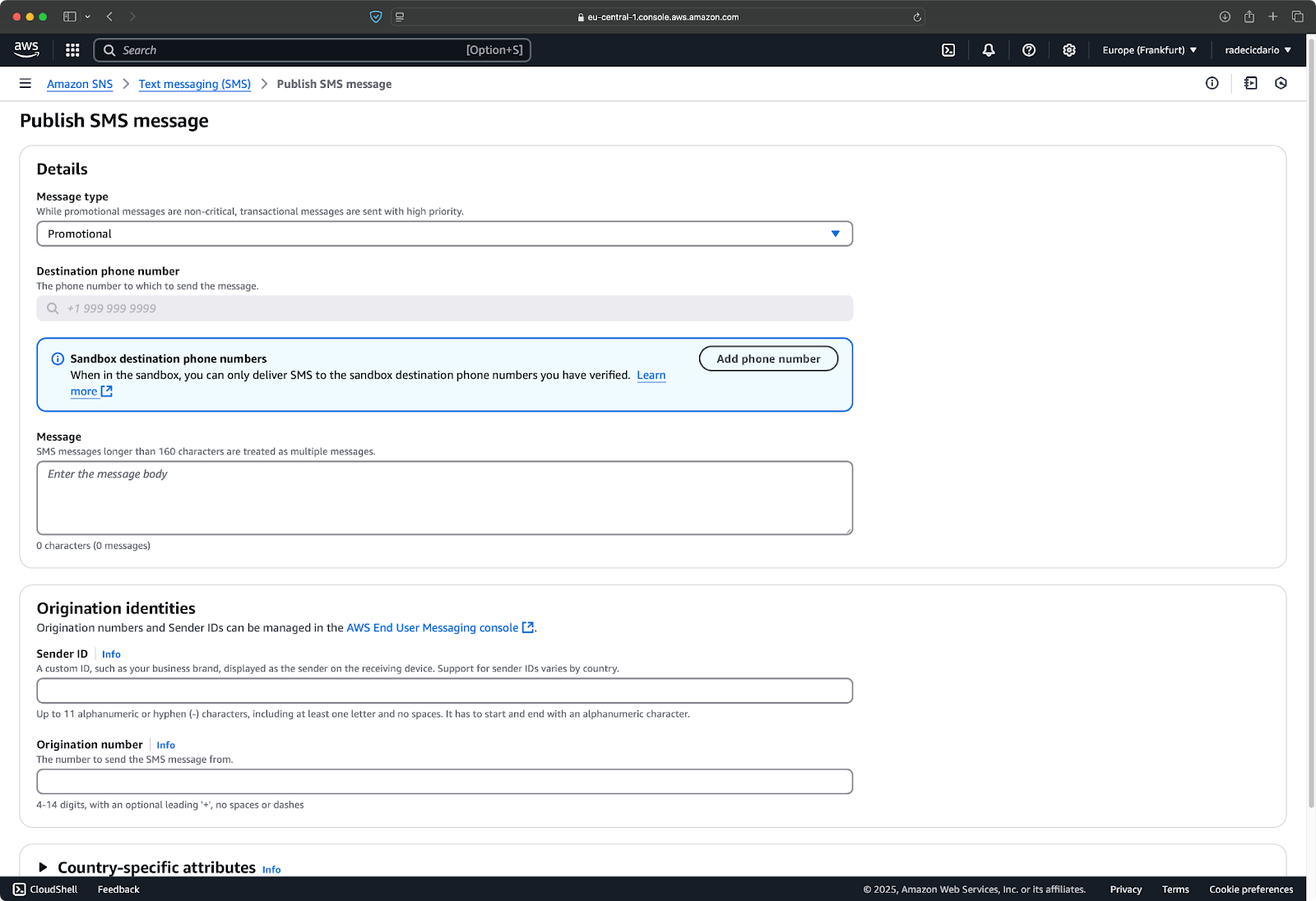Open the AWS home logo
Image resolution: width=1316 pixels, height=901 pixels.
26,49
